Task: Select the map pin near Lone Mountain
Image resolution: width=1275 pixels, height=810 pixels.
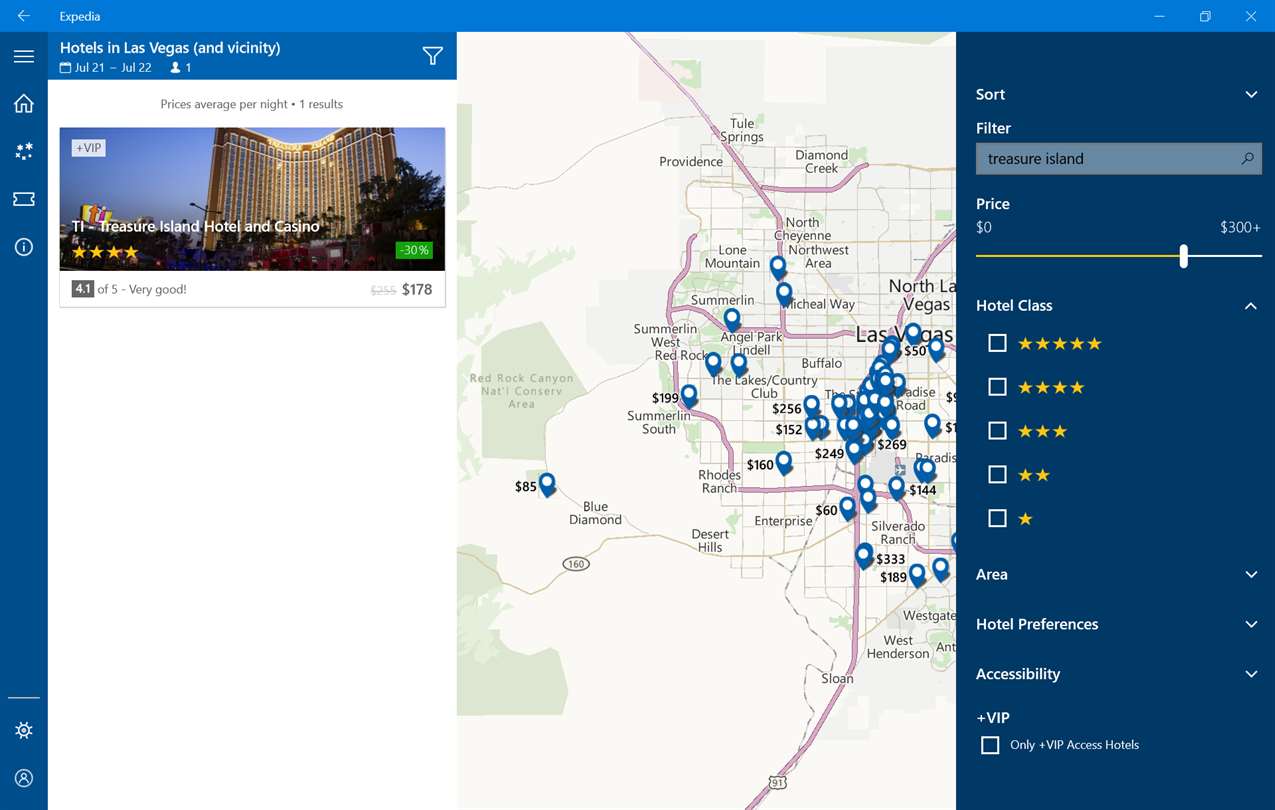Action: pyautogui.click(x=778, y=268)
